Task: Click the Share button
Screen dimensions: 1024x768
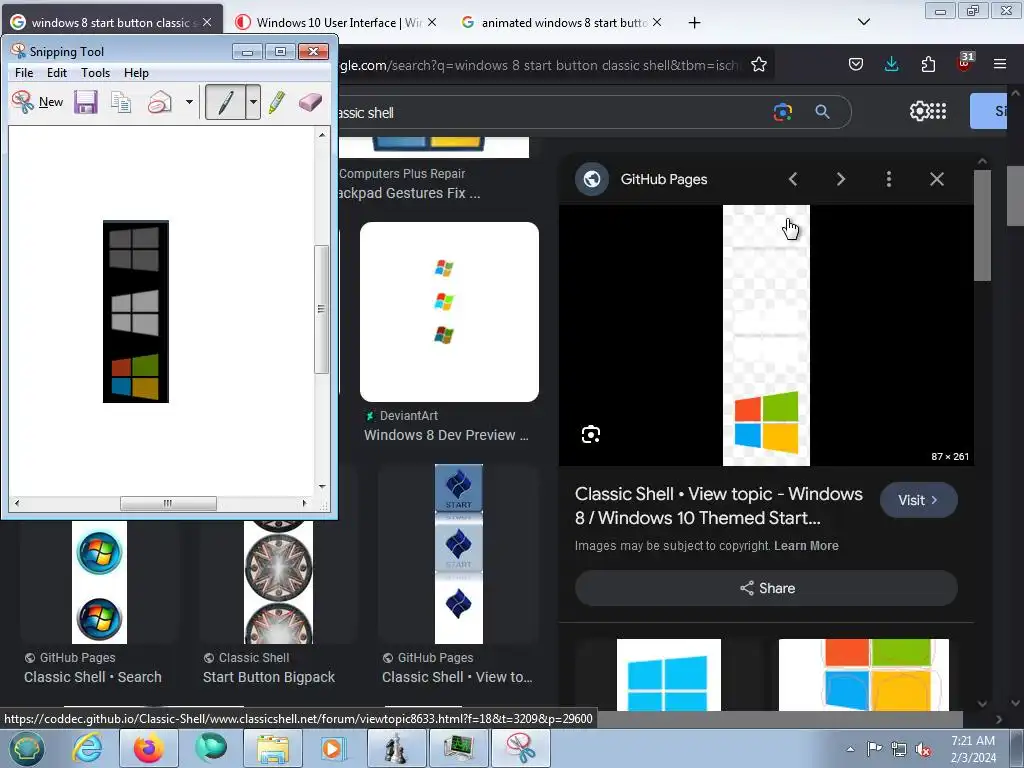Action: tap(766, 588)
